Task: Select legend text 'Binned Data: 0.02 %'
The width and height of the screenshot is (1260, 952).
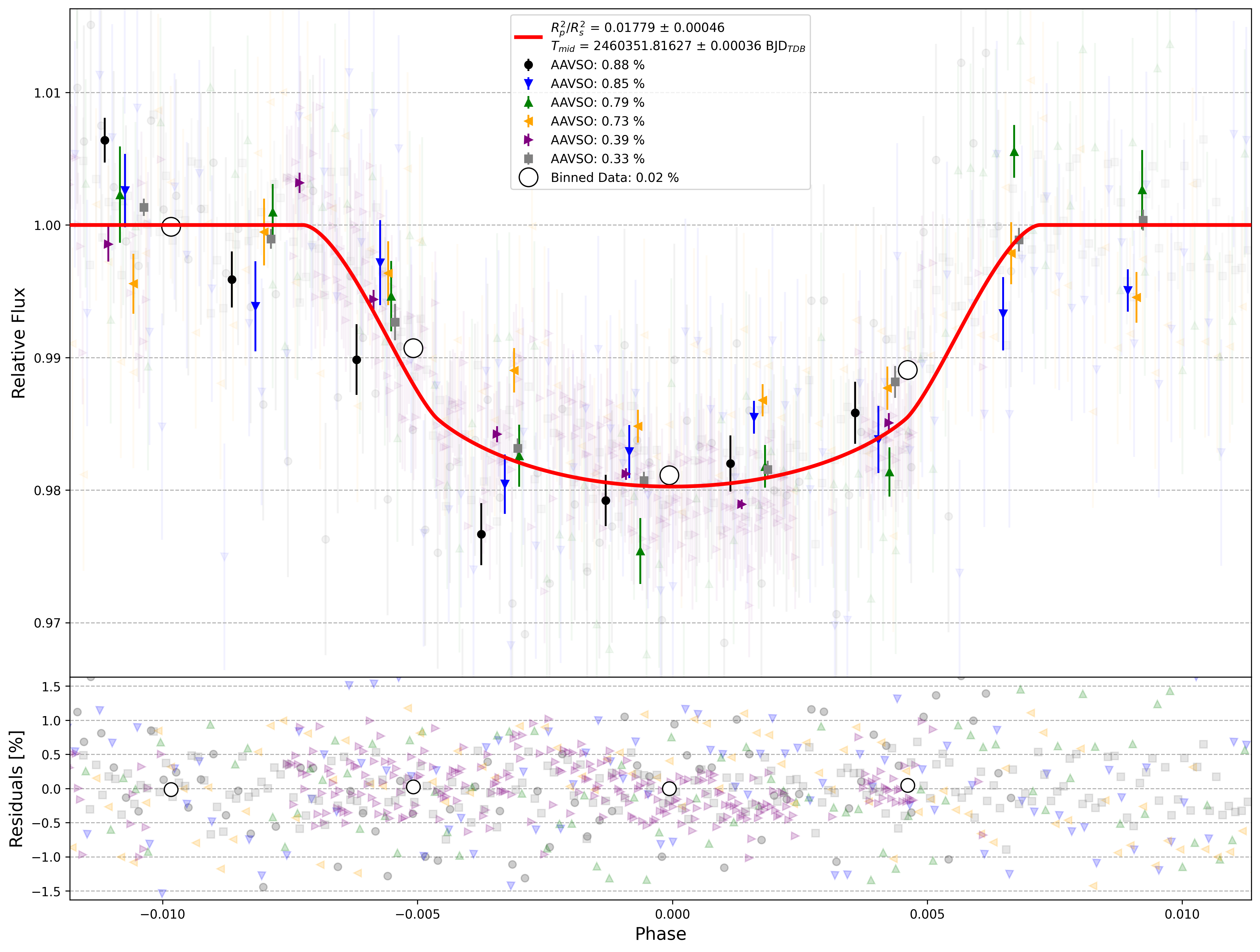Action: click(x=615, y=178)
